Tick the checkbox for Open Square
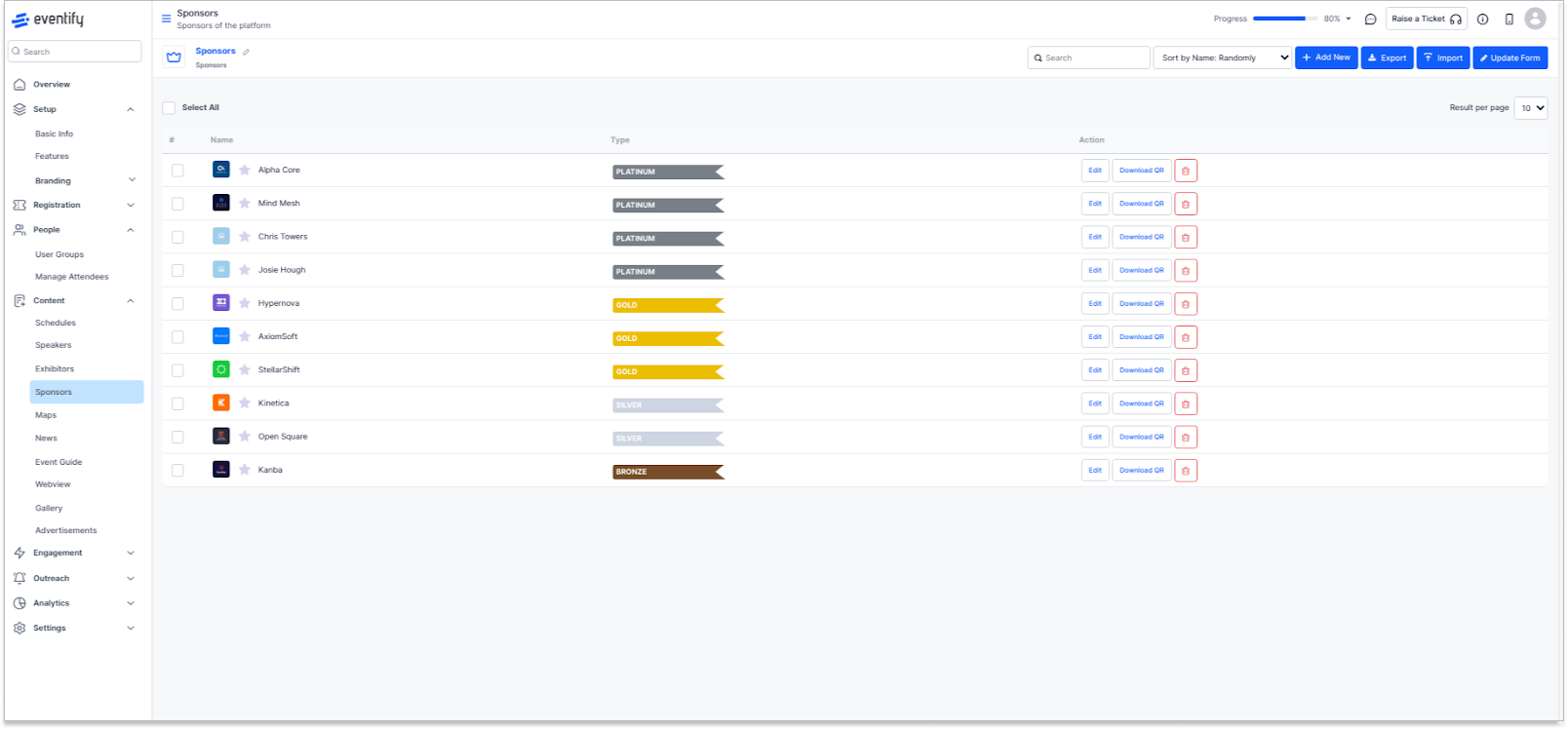 [x=177, y=438]
